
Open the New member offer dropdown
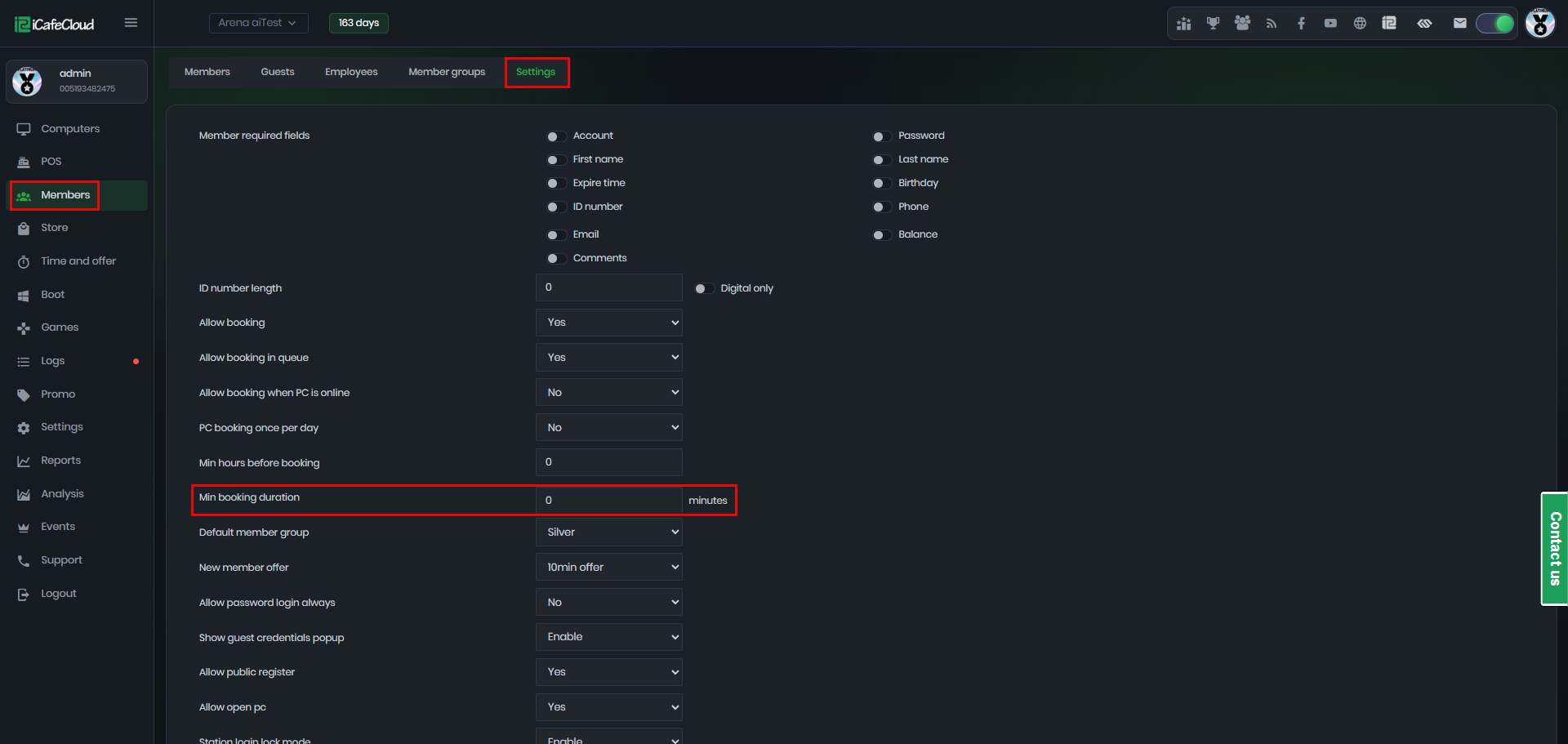coord(608,568)
